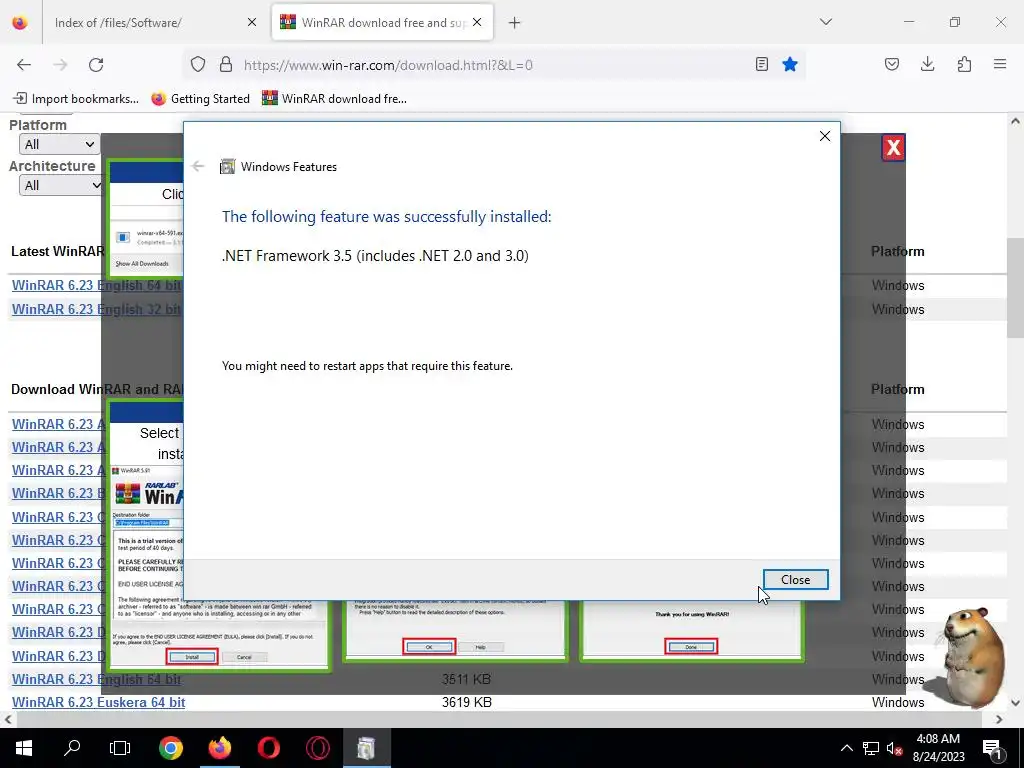Click the address bar URL field
The height and width of the screenshot is (768, 1024).
(496, 65)
